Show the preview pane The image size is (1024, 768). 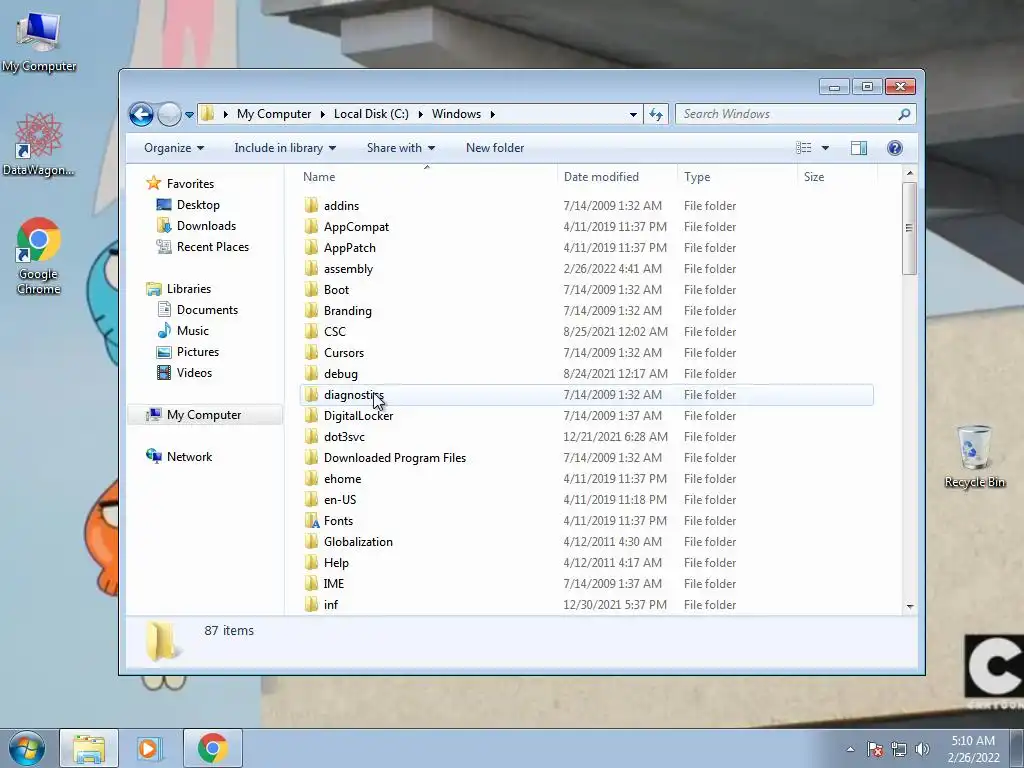(x=859, y=148)
